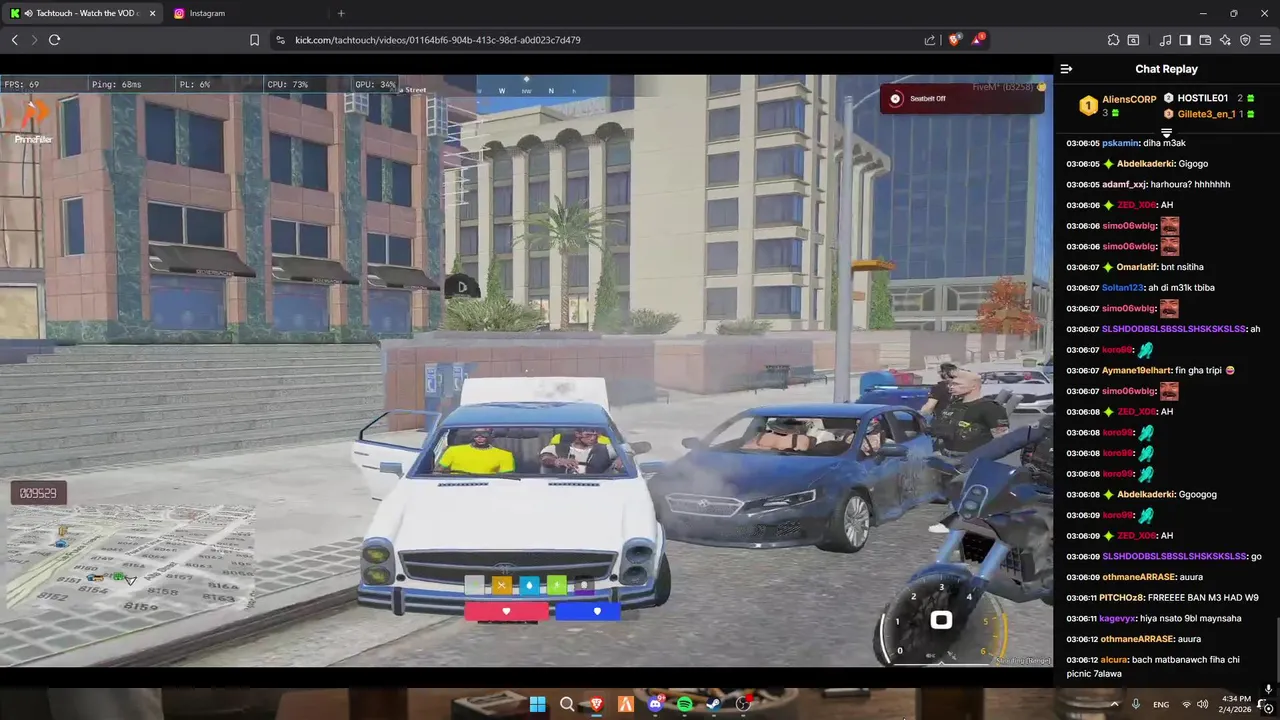The height and width of the screenshot is (720, 1280).
Task: Click the in-game minimap on video
Action: coord(130,558)
